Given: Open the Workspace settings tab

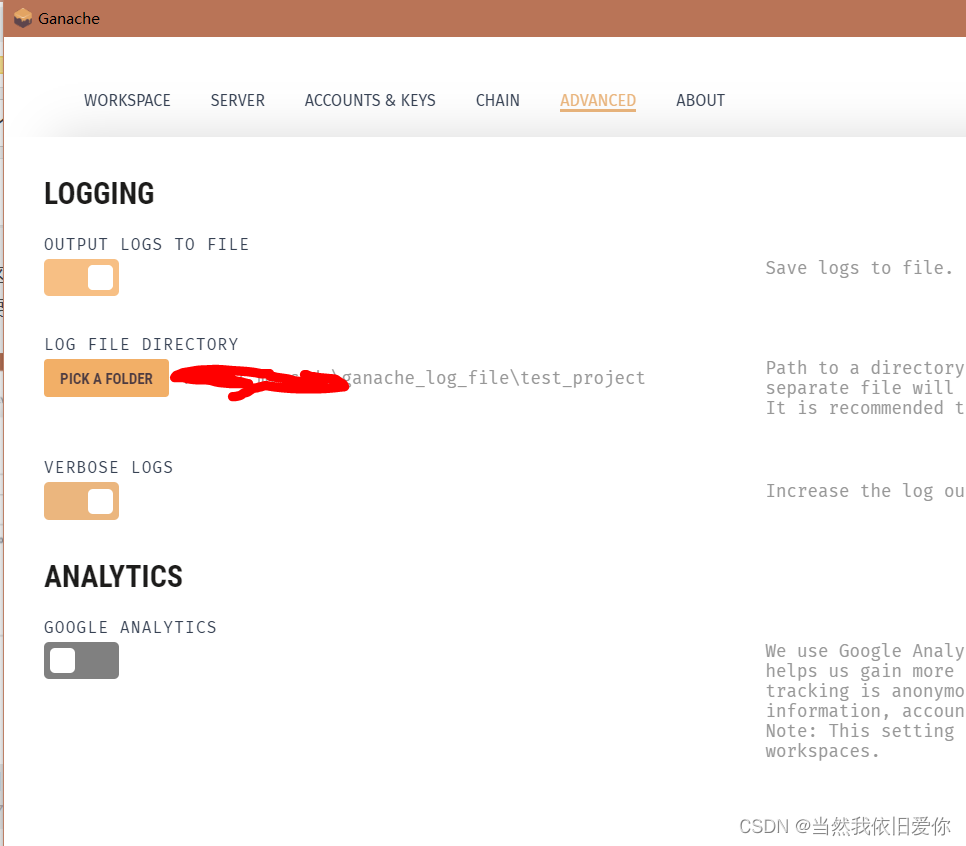Looking at the screenshot, I should click(x=127, y=100).
